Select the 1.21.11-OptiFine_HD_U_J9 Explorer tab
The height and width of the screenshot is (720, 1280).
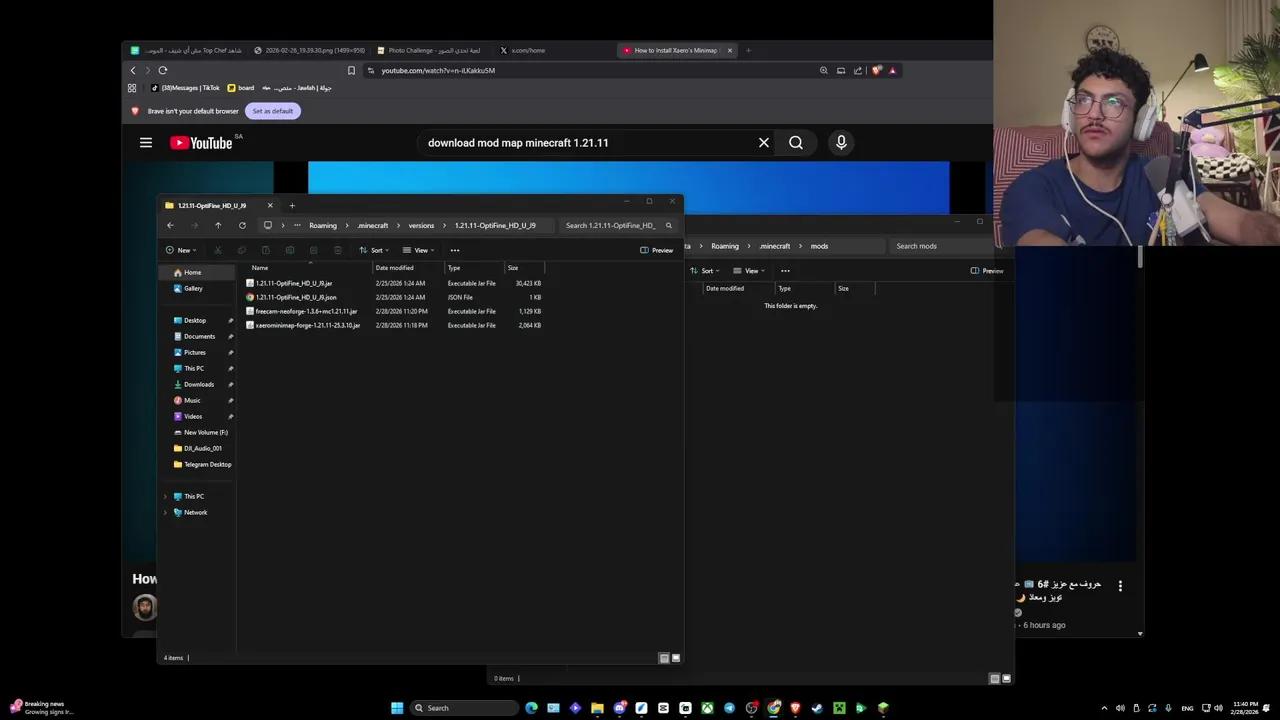click(x=218, y=205)
